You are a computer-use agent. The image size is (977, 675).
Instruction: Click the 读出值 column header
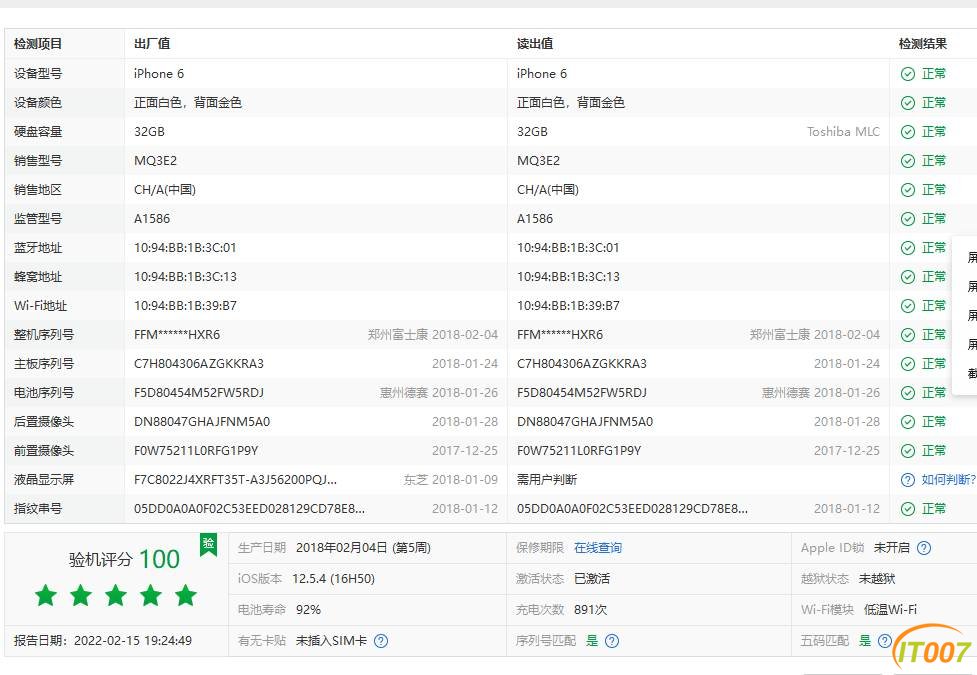click(535, 44)
